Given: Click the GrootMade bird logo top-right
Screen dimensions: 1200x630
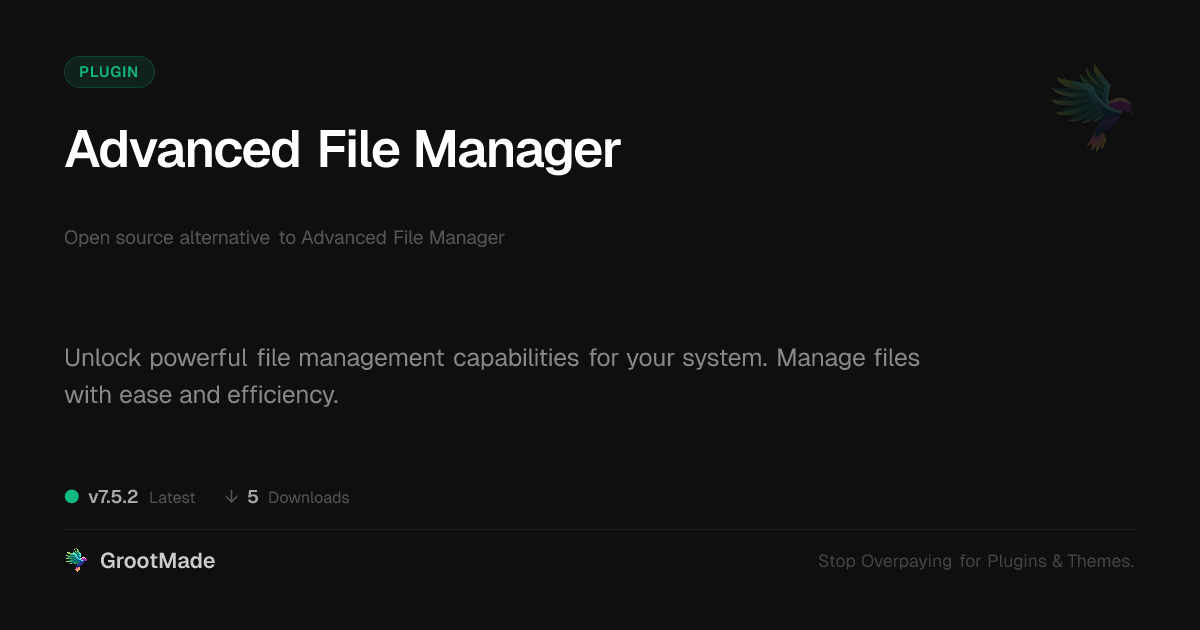Looking at the screenshot, I should tap(1092, 107).
